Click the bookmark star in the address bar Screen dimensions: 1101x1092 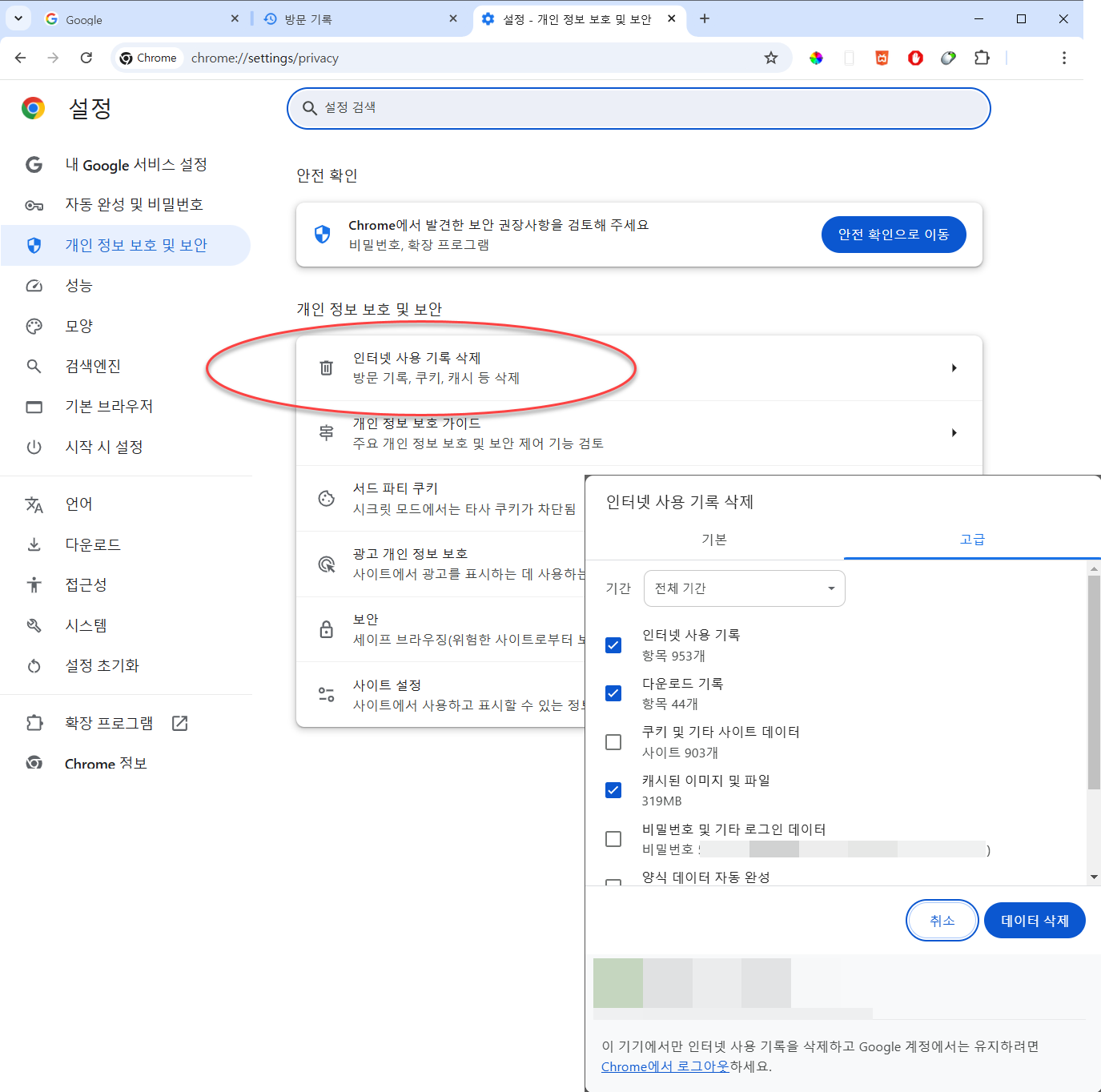[770, 58]
